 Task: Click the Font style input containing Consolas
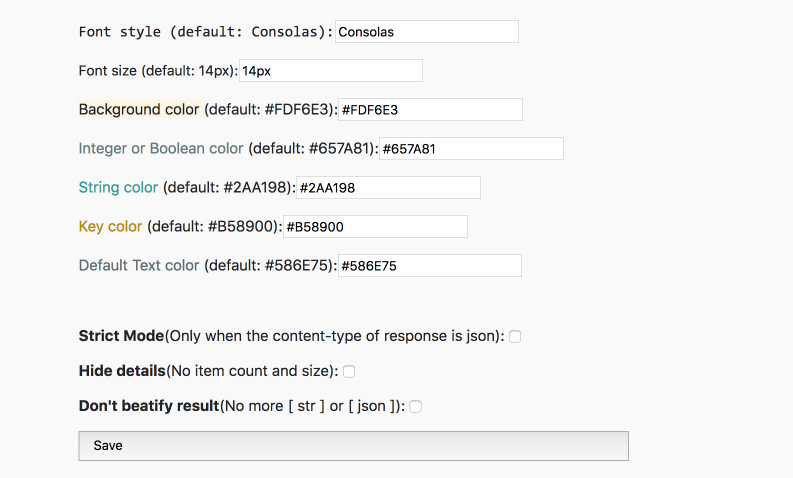426,32
